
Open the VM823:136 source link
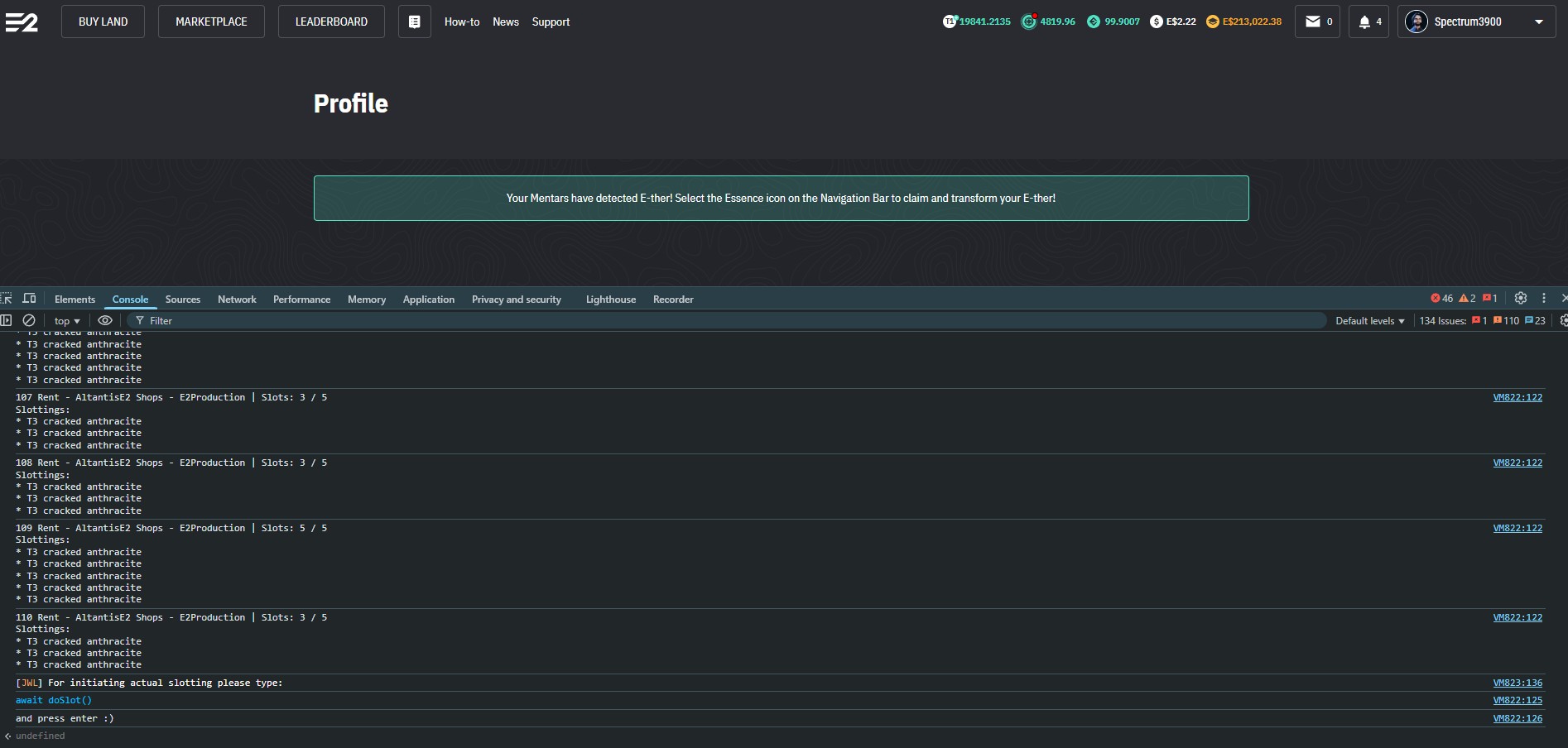coord(1517,683)
